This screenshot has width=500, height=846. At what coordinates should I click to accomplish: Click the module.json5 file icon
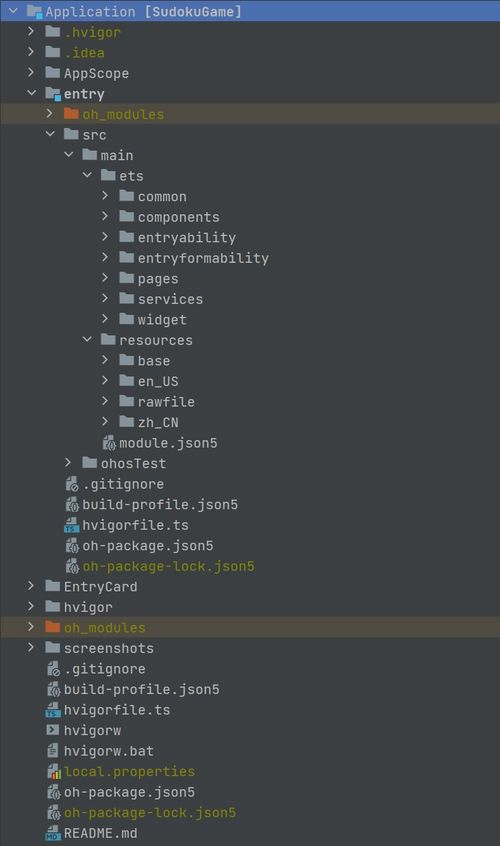(109, 443)
